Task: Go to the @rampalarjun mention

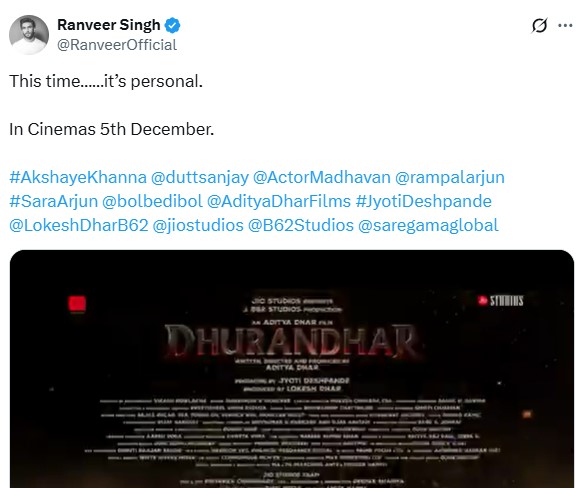Action: click(450, 177)
